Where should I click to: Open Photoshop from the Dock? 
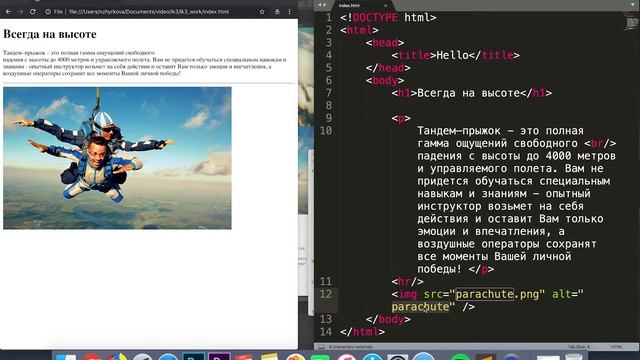tap(194, 356)
